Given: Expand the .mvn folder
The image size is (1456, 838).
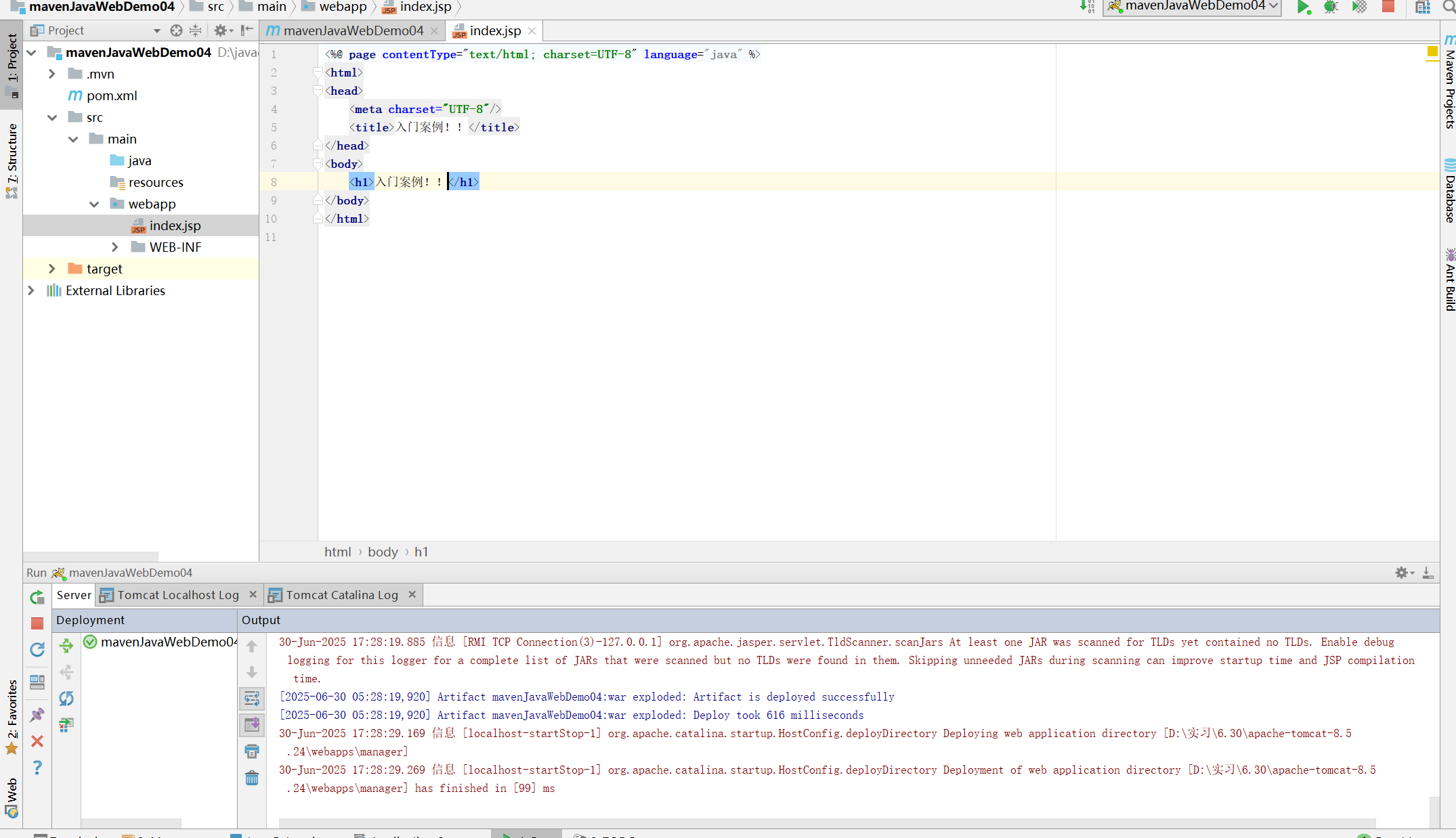Looking at the screenshot, I should pos(52,74).
